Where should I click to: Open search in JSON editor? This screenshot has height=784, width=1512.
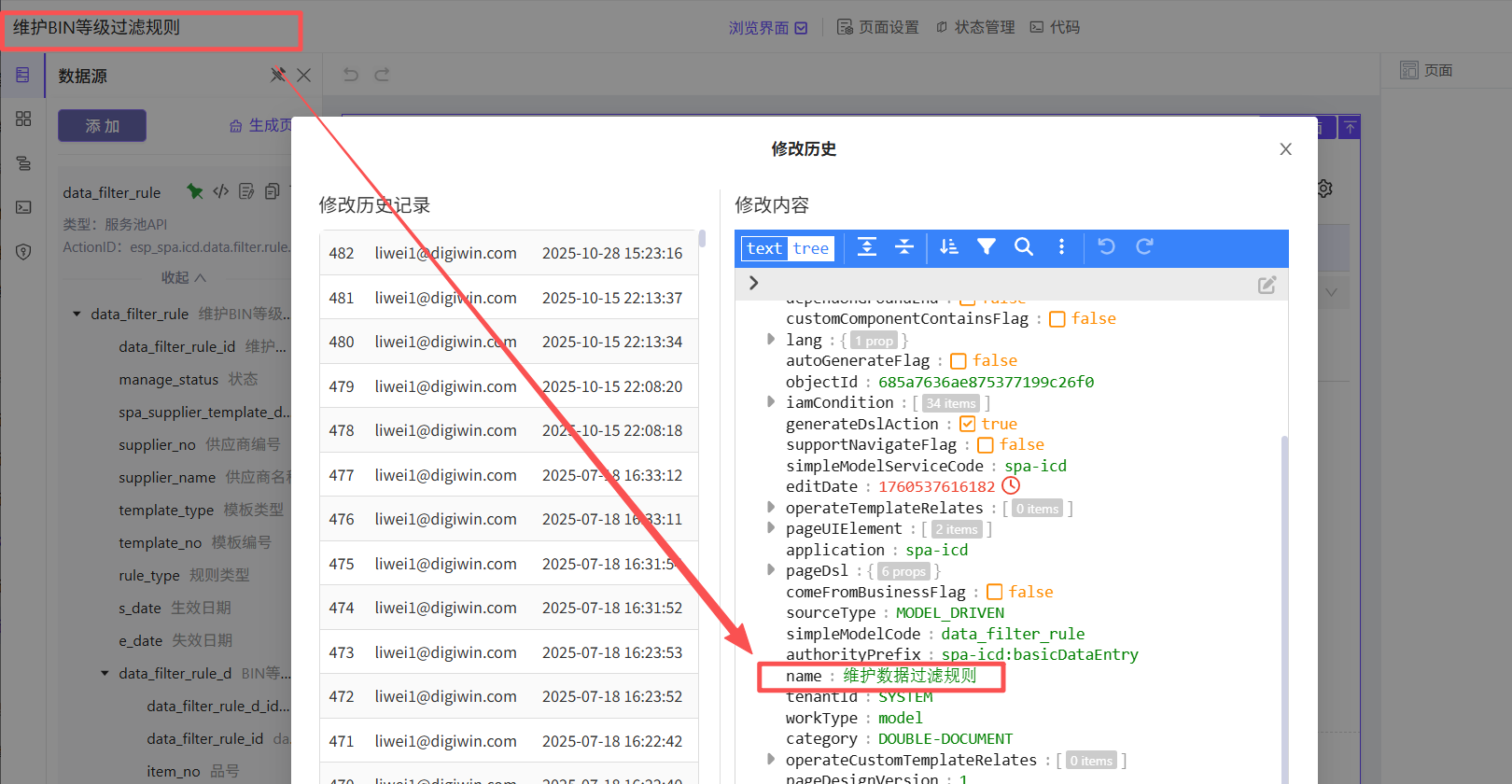pyautogui.click(x=1024, y=247)
